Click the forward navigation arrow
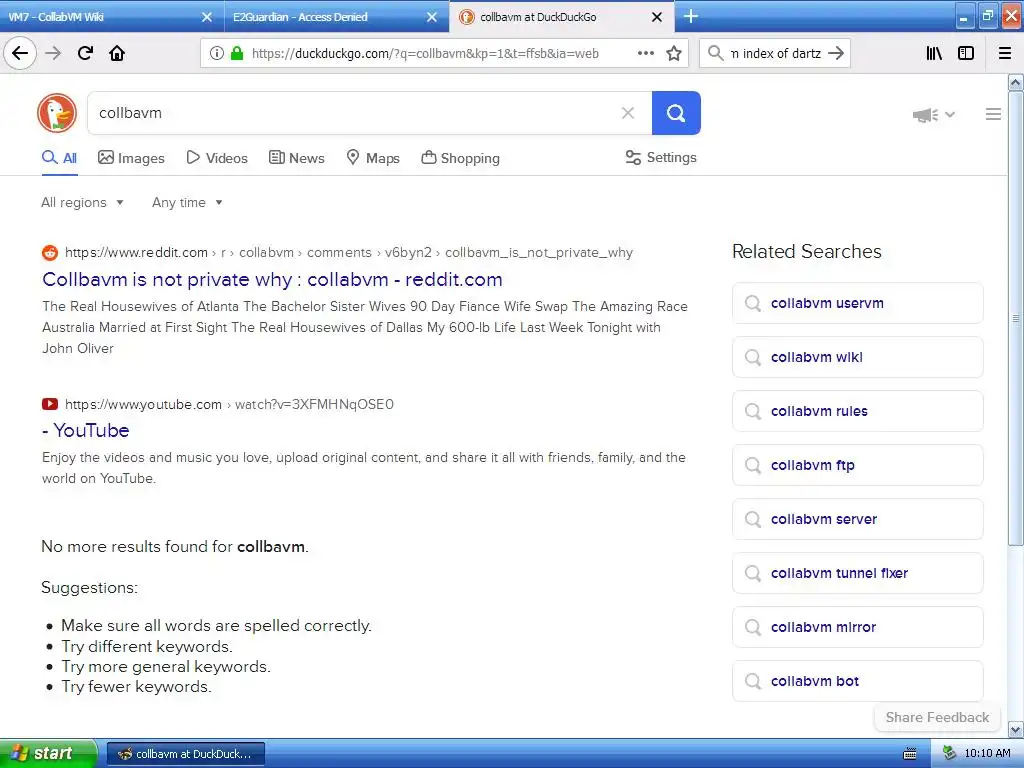The width and height of the screenshot is (1024, 768). tap(53, 53)
